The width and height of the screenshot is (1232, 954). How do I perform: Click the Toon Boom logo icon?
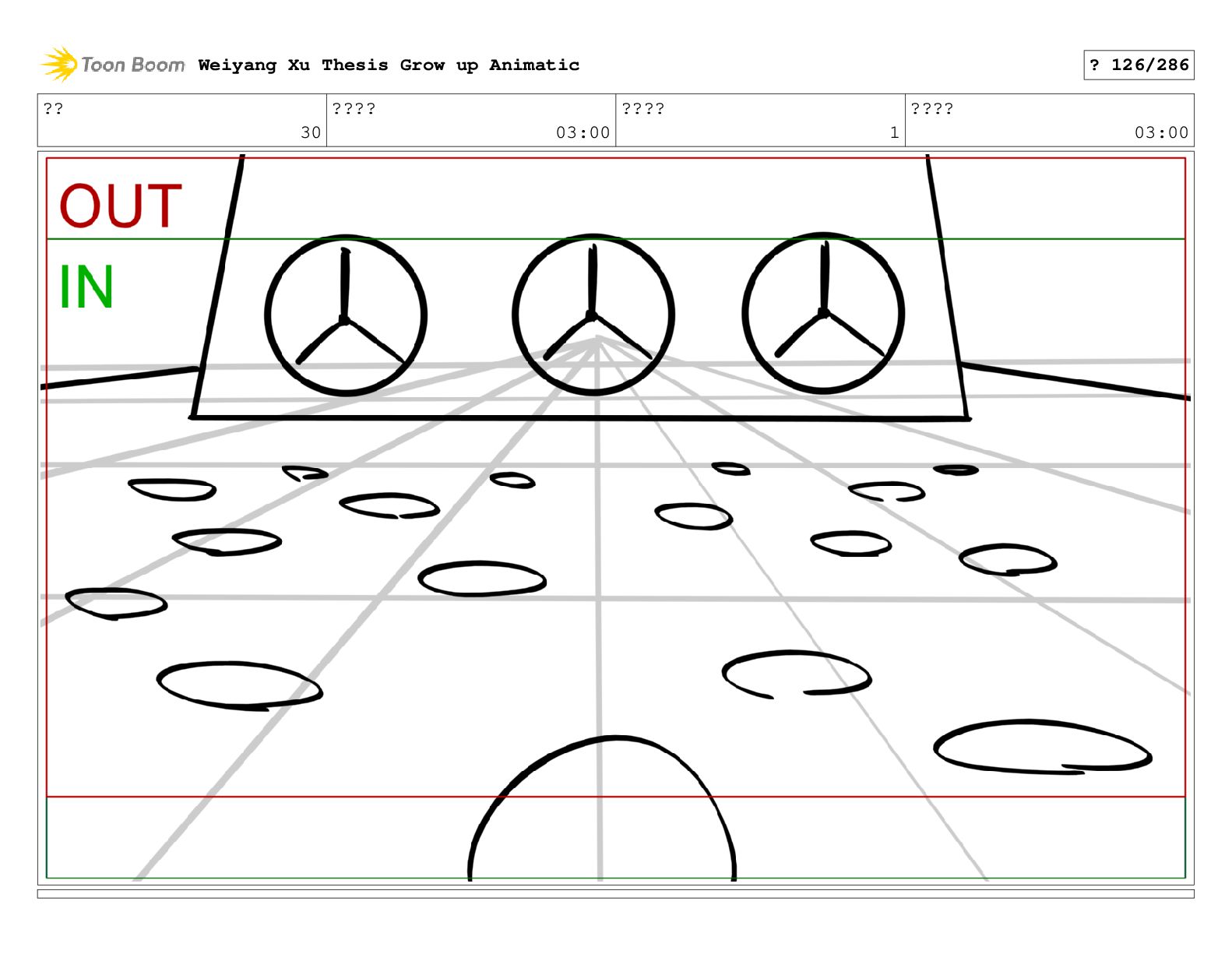click(59, 64)
